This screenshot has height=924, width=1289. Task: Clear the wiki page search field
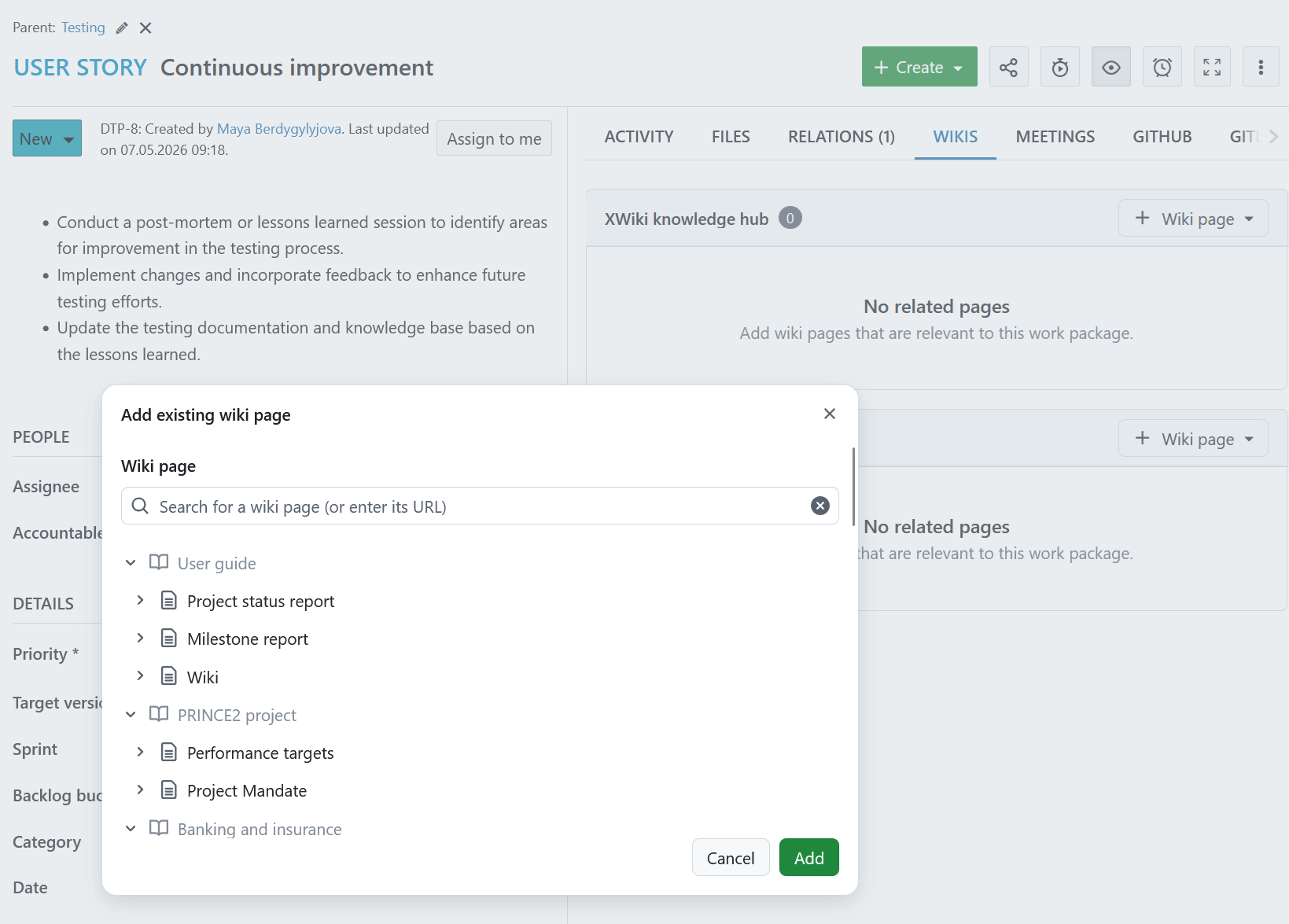820,506
